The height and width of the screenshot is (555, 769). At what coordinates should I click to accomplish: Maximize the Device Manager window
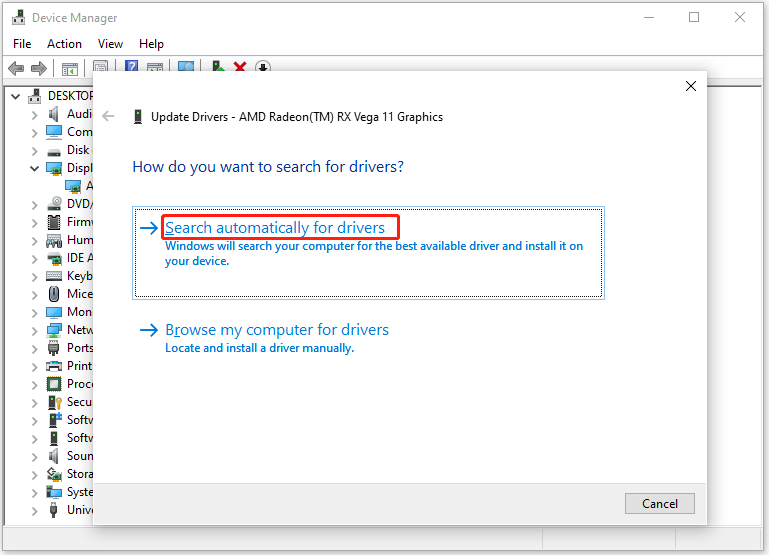694,18
